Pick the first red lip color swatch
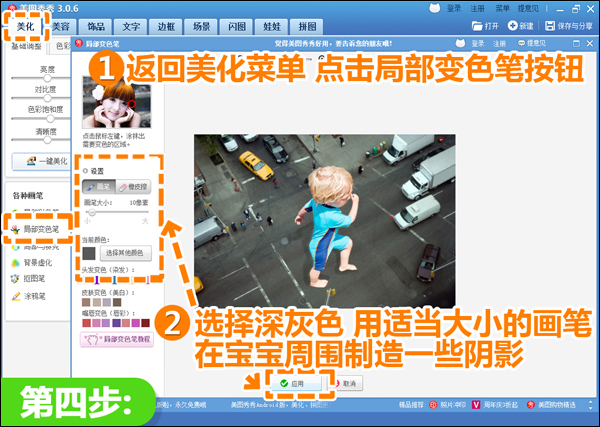The height and width of the screenshot is (427, 600). pyautogui.click(x=86, y=323)
